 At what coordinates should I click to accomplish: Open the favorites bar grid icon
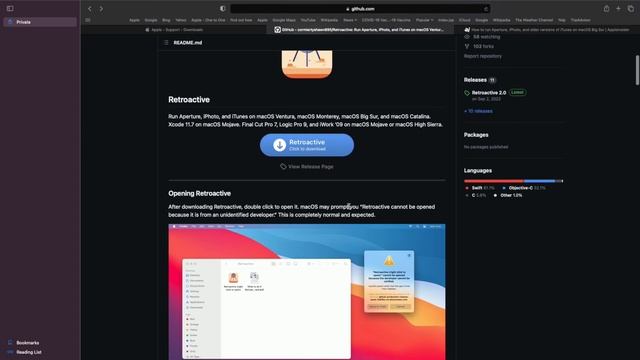click(x=88, y=20)
